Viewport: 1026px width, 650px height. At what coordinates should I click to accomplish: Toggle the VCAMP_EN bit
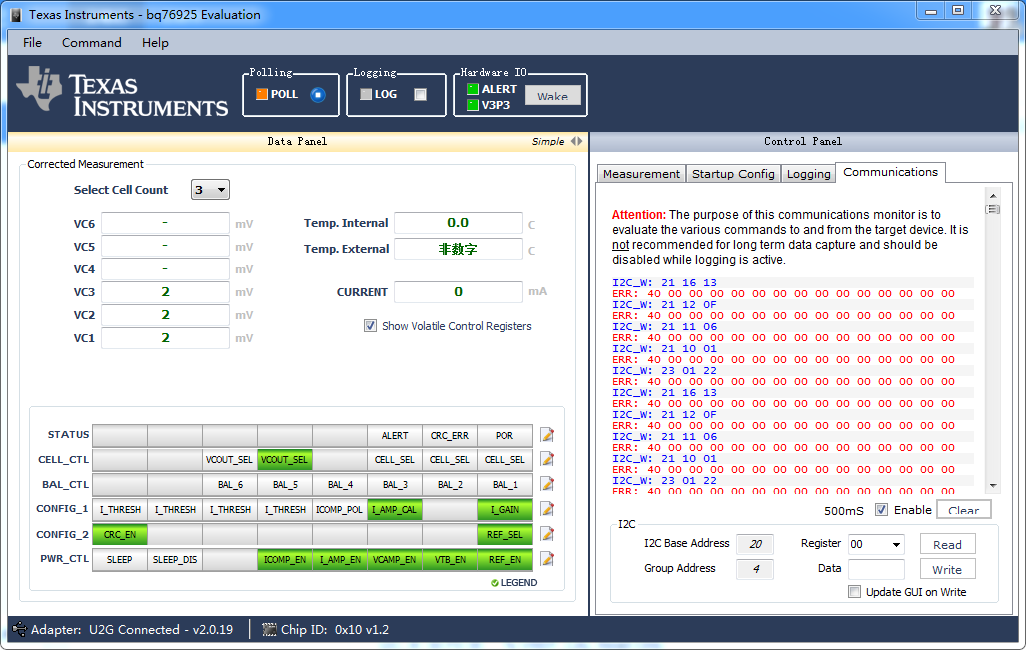(395, 560)
